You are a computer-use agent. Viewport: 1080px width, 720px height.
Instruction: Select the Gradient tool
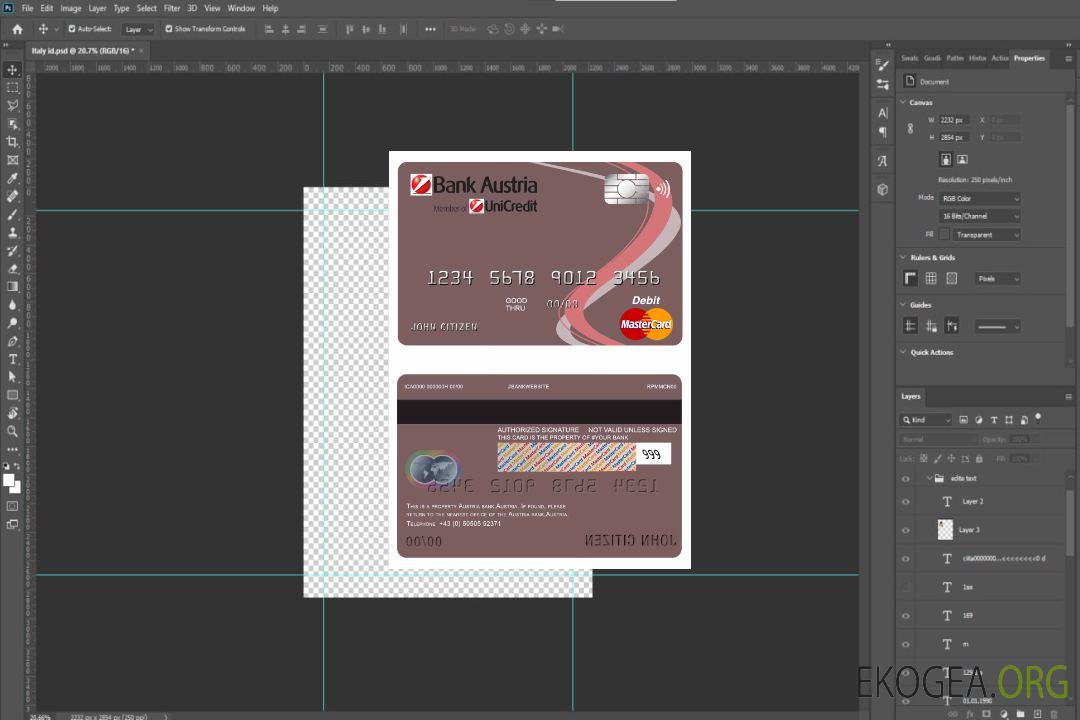[x=12, y=287]
